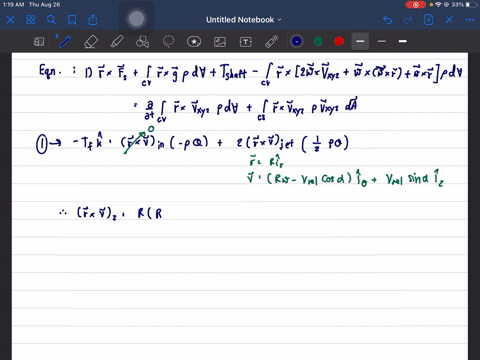Image resolution: width=480 pixels, height=360 pixels.
Task: Open the thumbnails grid view
Action: coord(31,20)
